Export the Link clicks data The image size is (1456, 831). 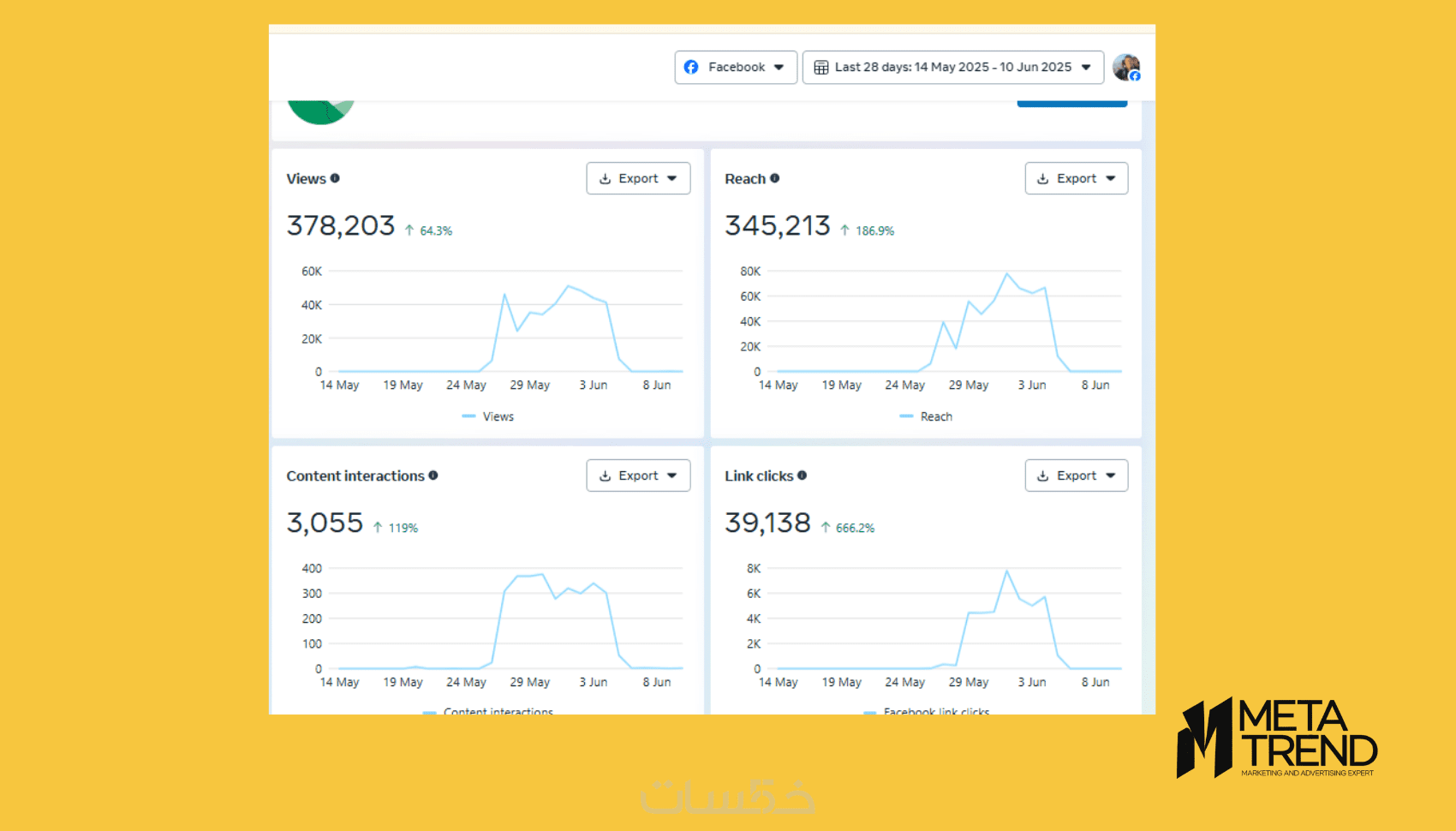[x=1077, y=475]
